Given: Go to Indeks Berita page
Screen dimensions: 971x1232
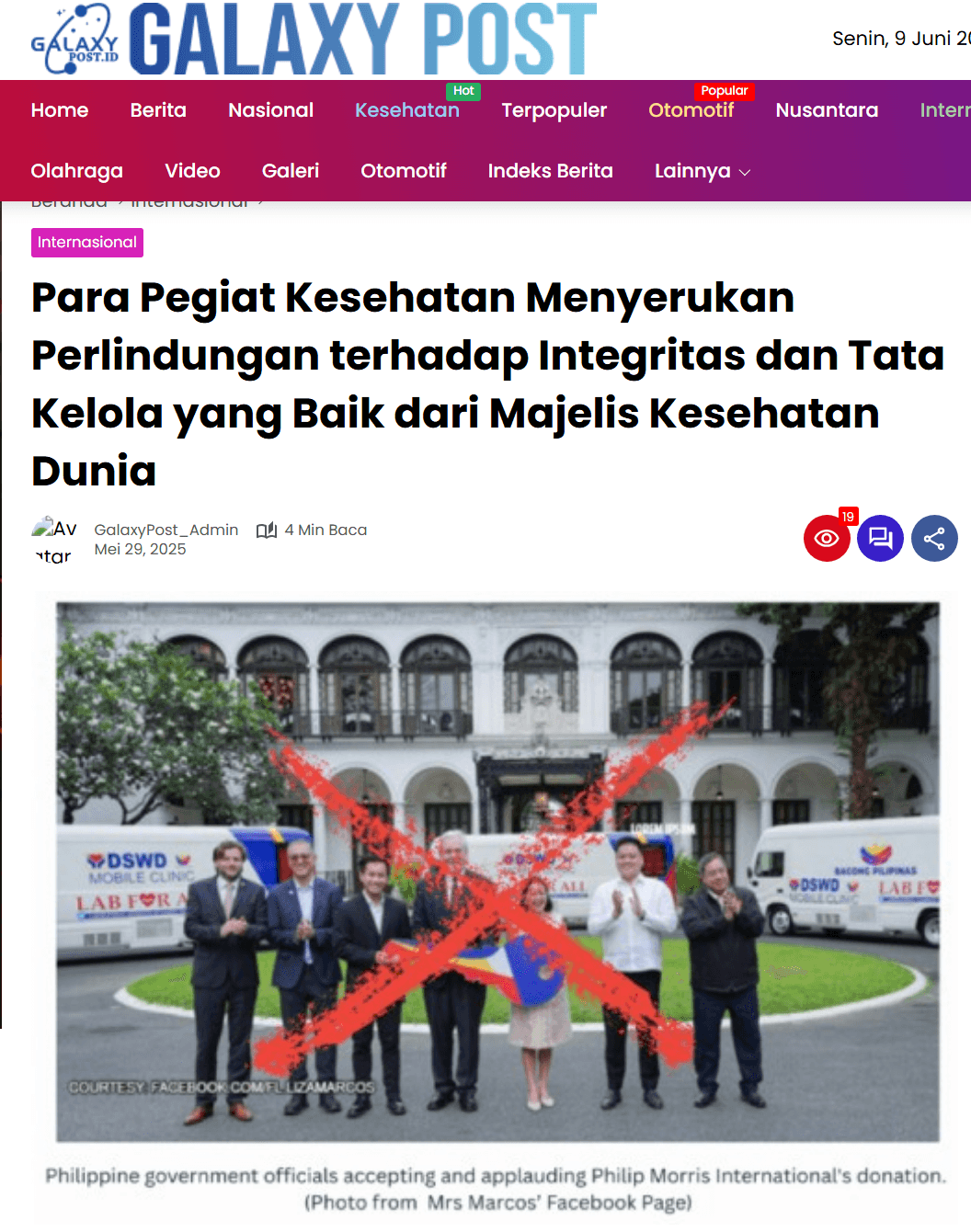Looking at the screenshot, I should 551,171.
